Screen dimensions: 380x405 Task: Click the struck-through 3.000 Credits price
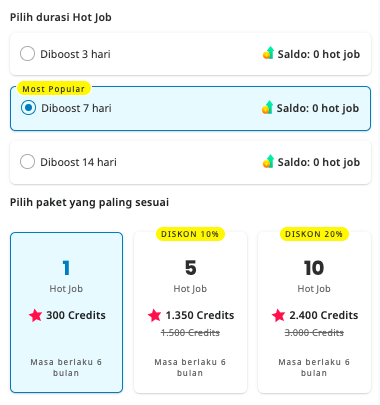pos(314,333)
